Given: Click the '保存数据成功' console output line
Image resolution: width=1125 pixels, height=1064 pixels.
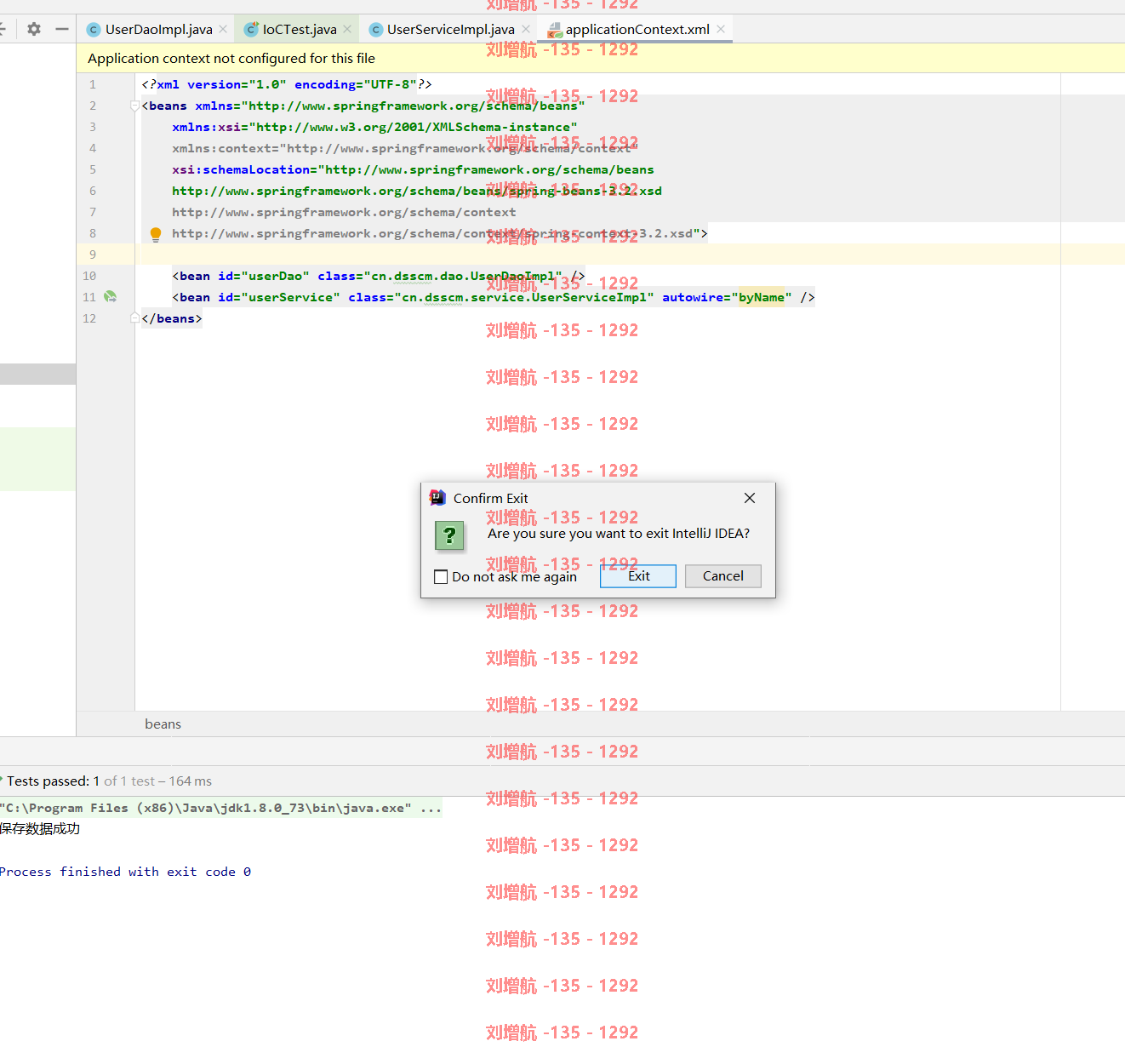Looking at the screenshot, I should click(40, 829).
